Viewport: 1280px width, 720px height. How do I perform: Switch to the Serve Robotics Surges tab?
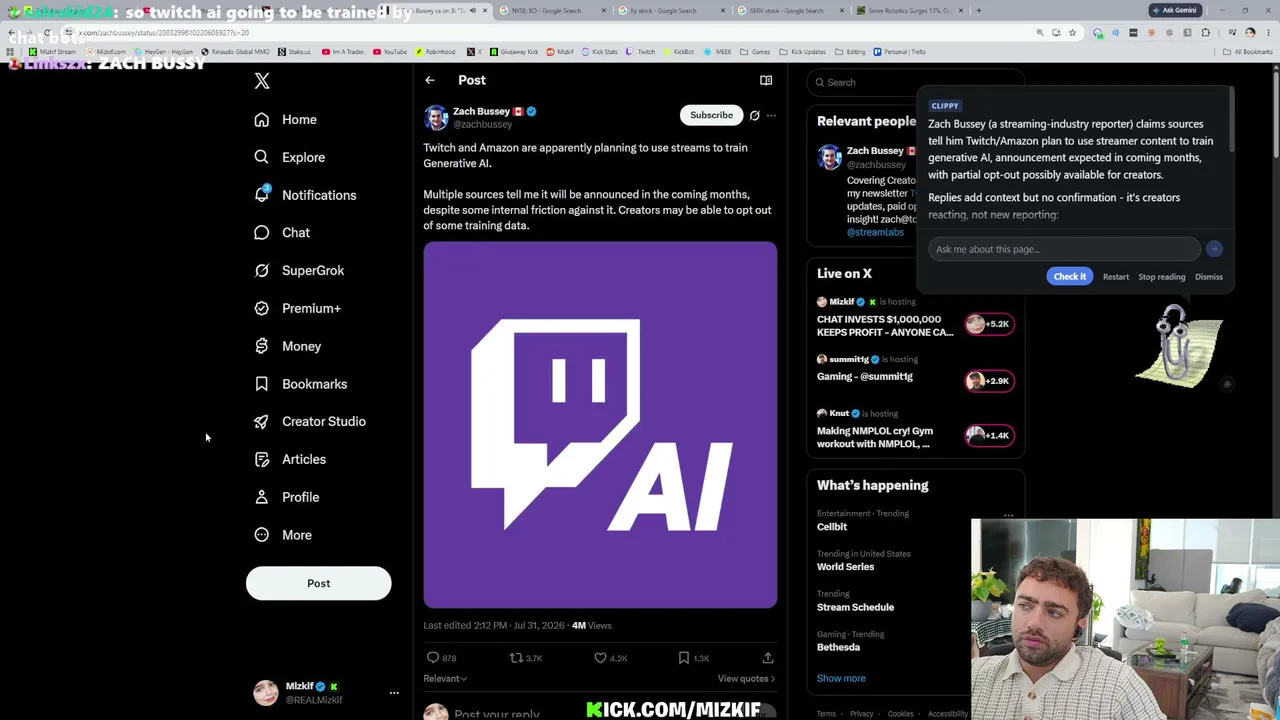point(908,11)
